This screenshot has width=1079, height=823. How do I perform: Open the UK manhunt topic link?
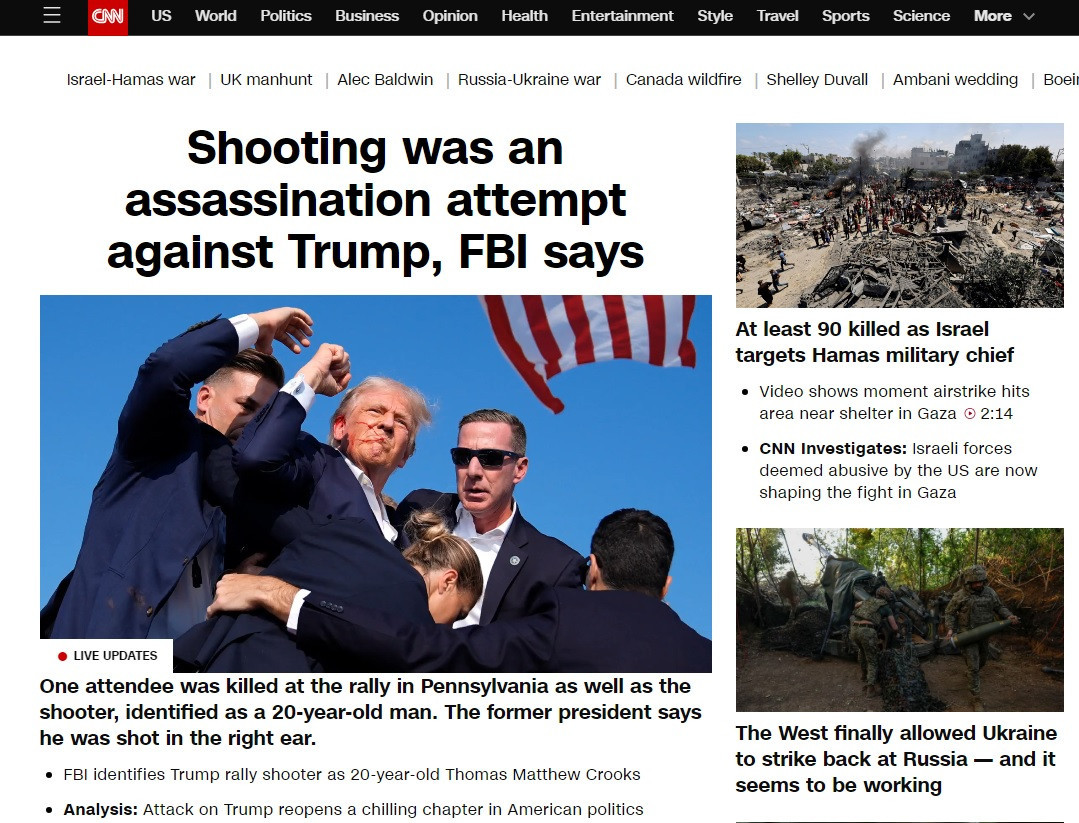tap(266, 80)
